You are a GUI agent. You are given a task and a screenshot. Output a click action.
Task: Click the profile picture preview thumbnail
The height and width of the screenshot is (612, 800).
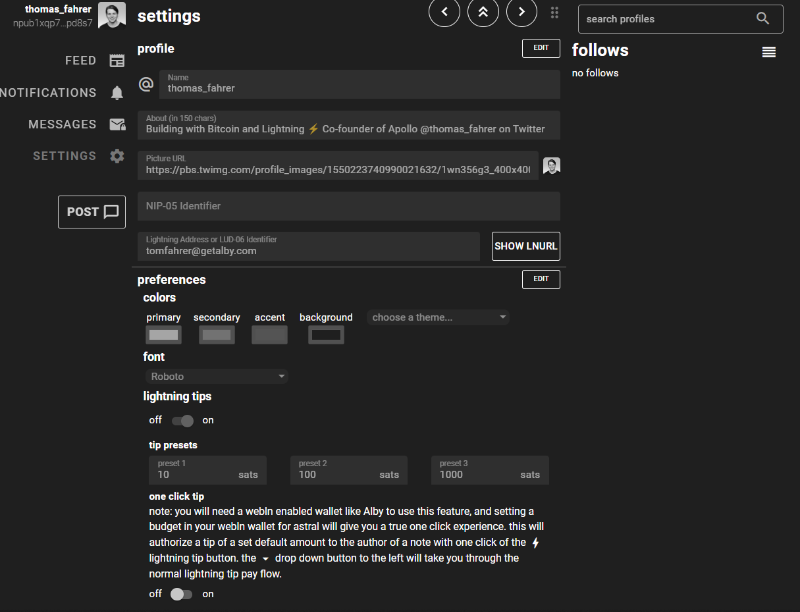pos(551,166)
